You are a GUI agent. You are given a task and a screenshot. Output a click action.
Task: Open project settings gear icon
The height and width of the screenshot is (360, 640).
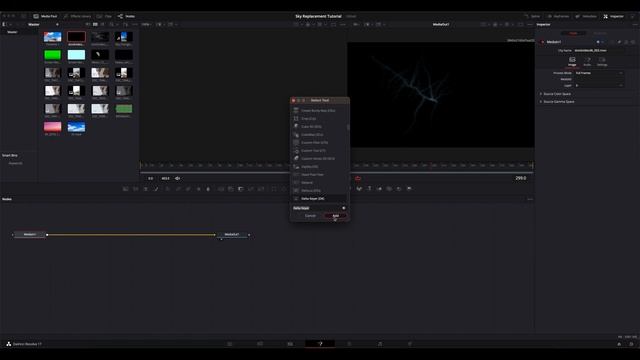631,344
